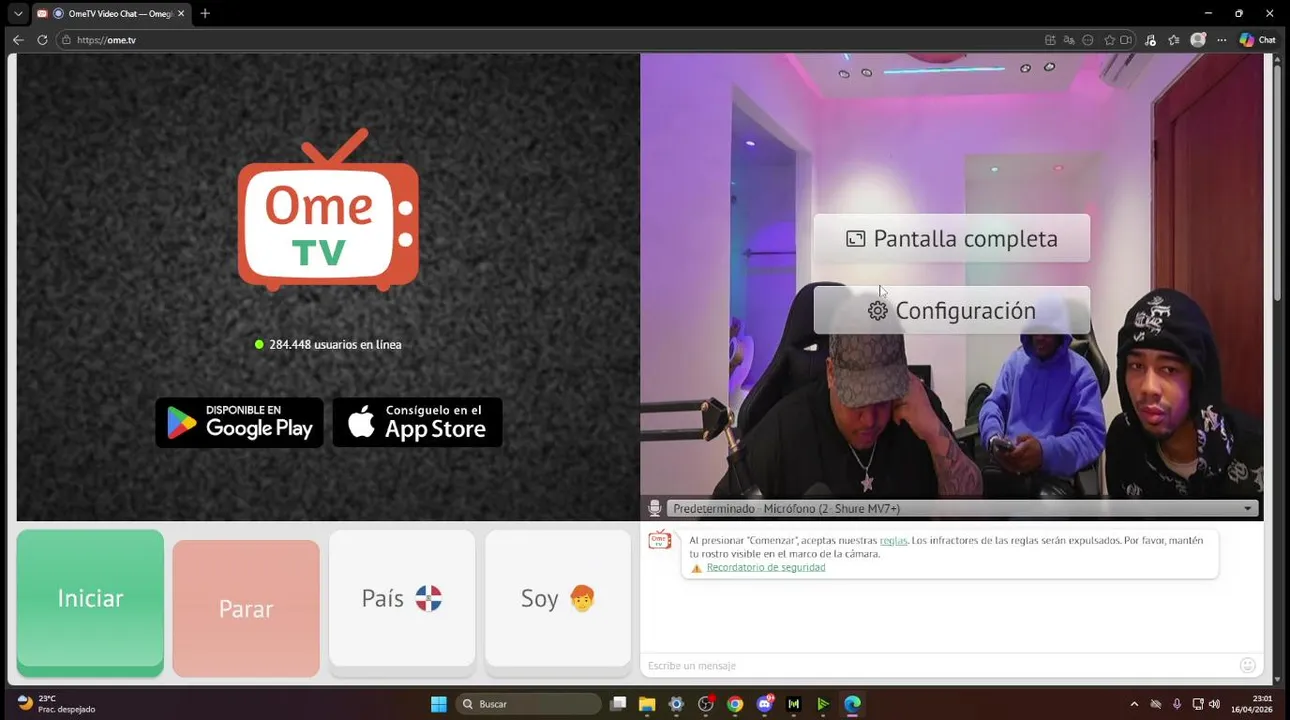The image size is (1290, 720).
Task: Open the gear app on taskbar
Action: coord(676,704)
